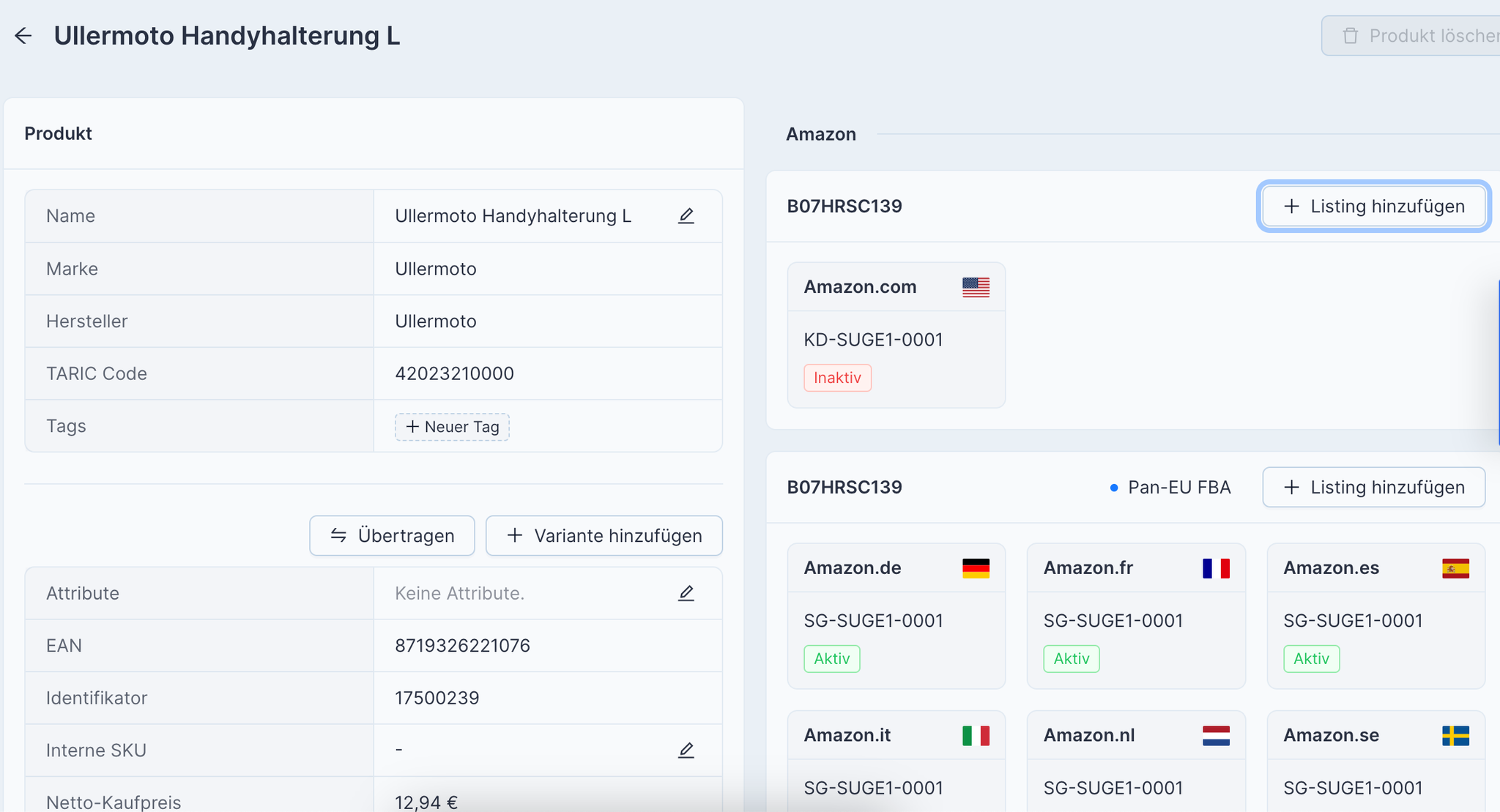
Task: Click the Marke value Ullermoto
Action: pos(435,269)
